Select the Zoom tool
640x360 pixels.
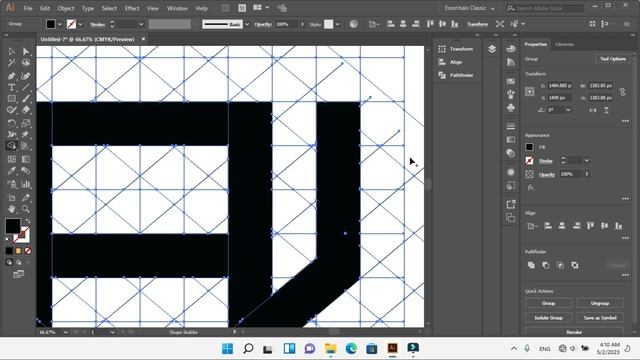click(x=26, y=209)
